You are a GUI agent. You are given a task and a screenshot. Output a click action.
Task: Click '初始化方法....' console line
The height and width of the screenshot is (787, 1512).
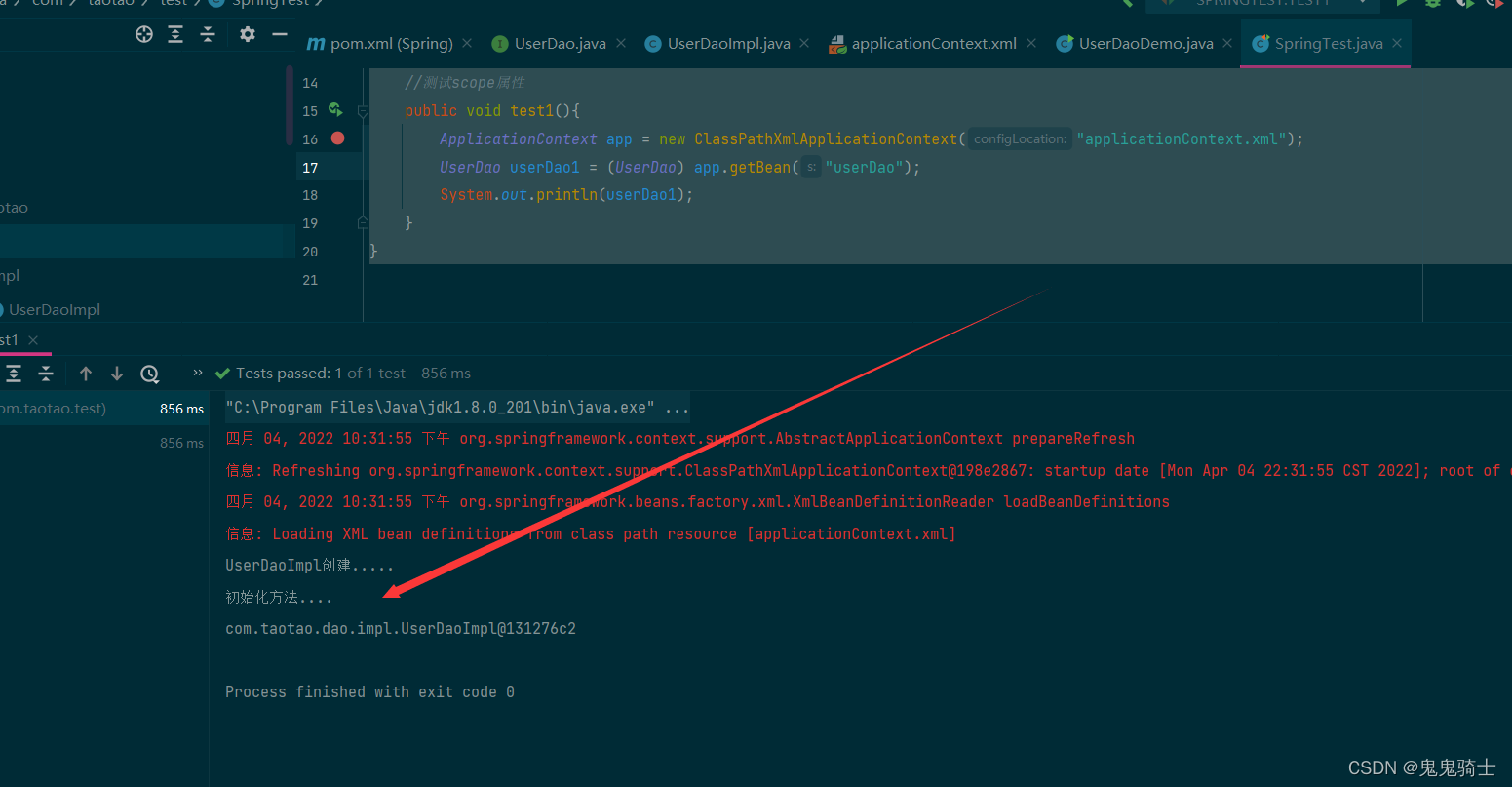click(x=279, y=597)
